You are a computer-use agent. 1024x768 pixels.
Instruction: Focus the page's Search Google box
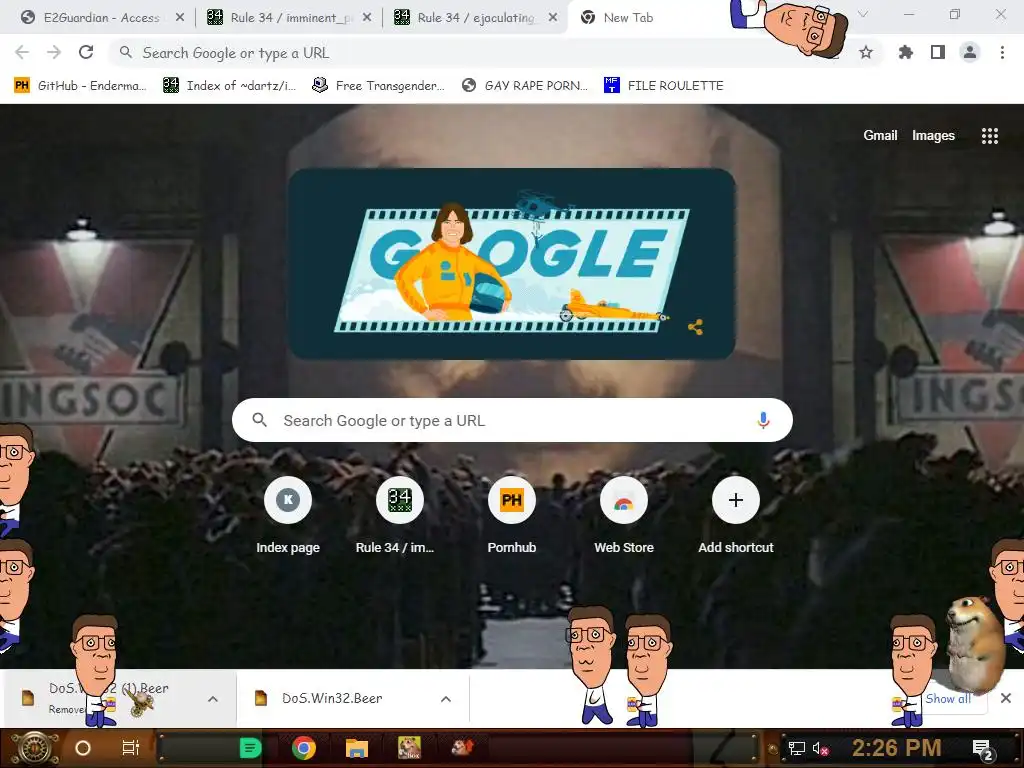click(512, 420)
